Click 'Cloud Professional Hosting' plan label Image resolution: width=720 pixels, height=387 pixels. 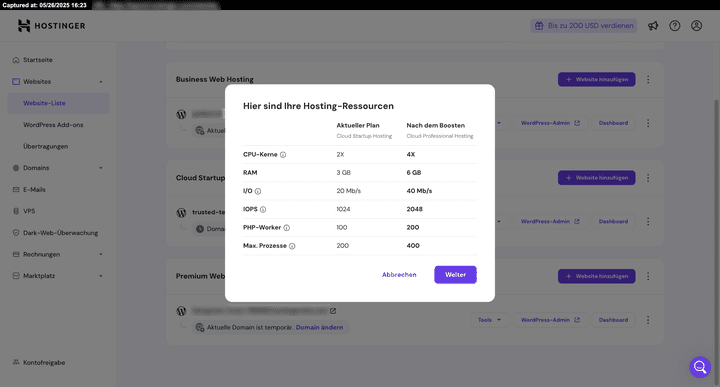pyautogui.click(x=439, y=136)
